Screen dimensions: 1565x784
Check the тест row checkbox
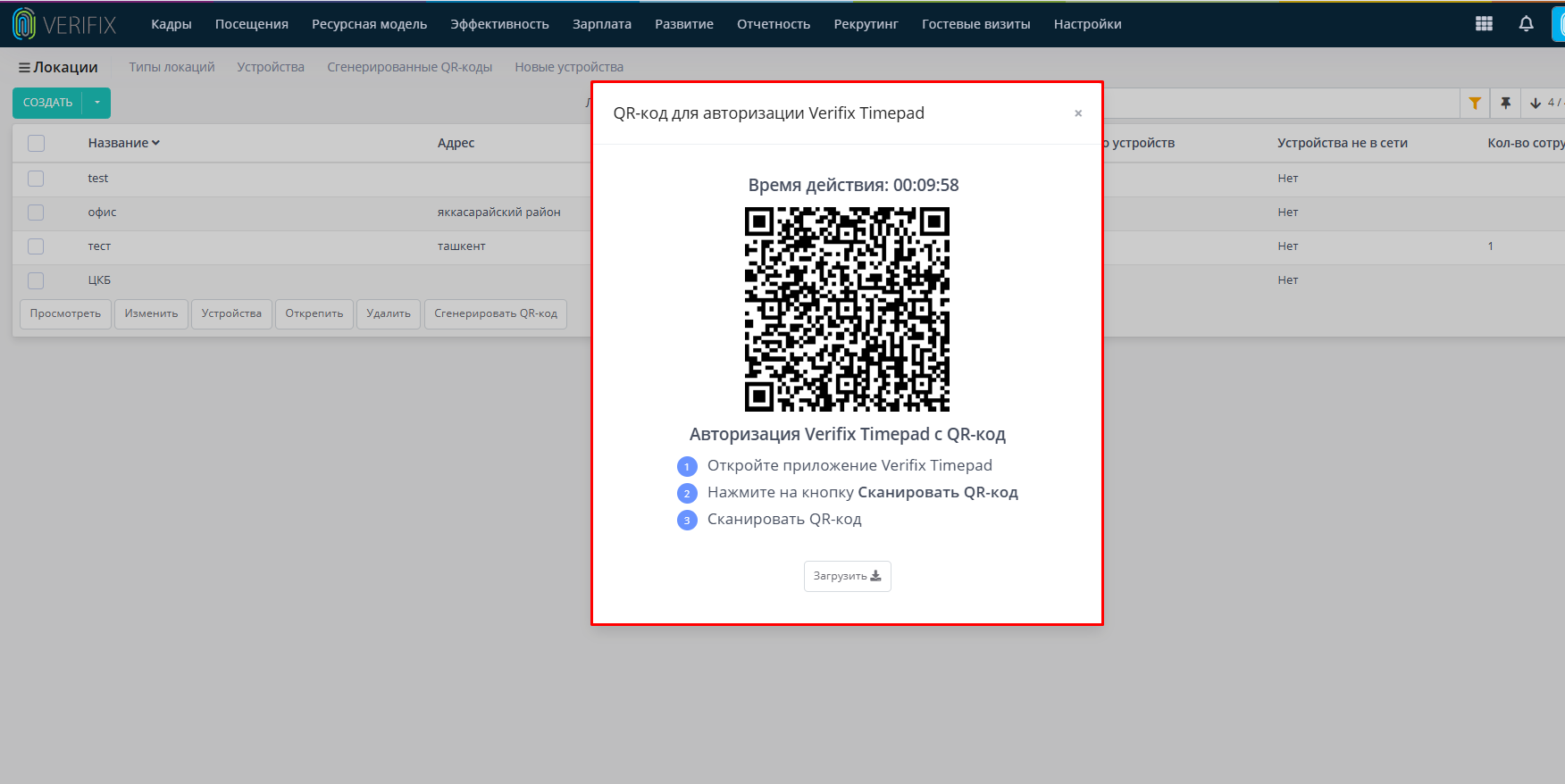36,246
